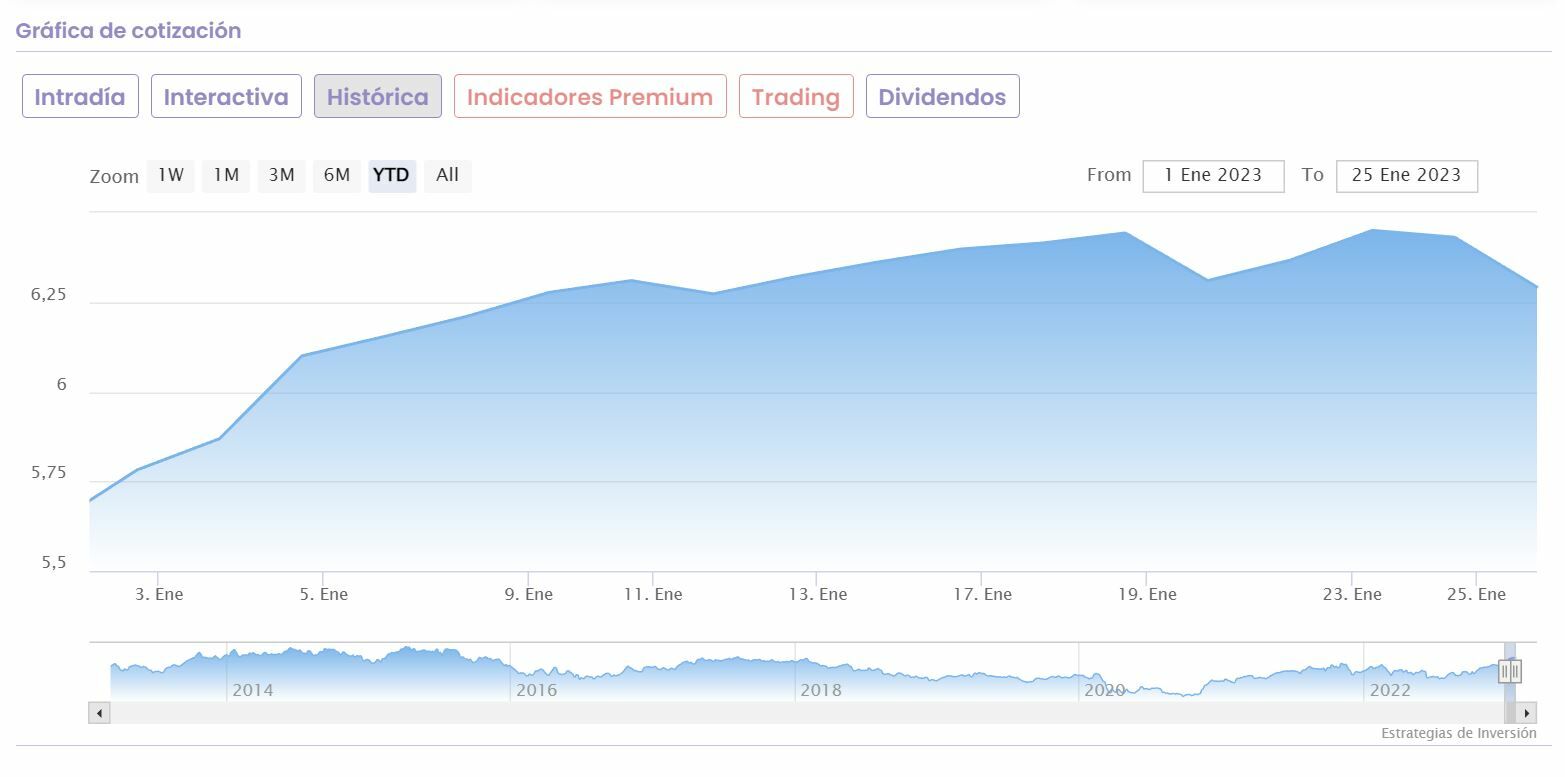
Task: Set zoom range to 3M
Action: [x=281, y=175]
